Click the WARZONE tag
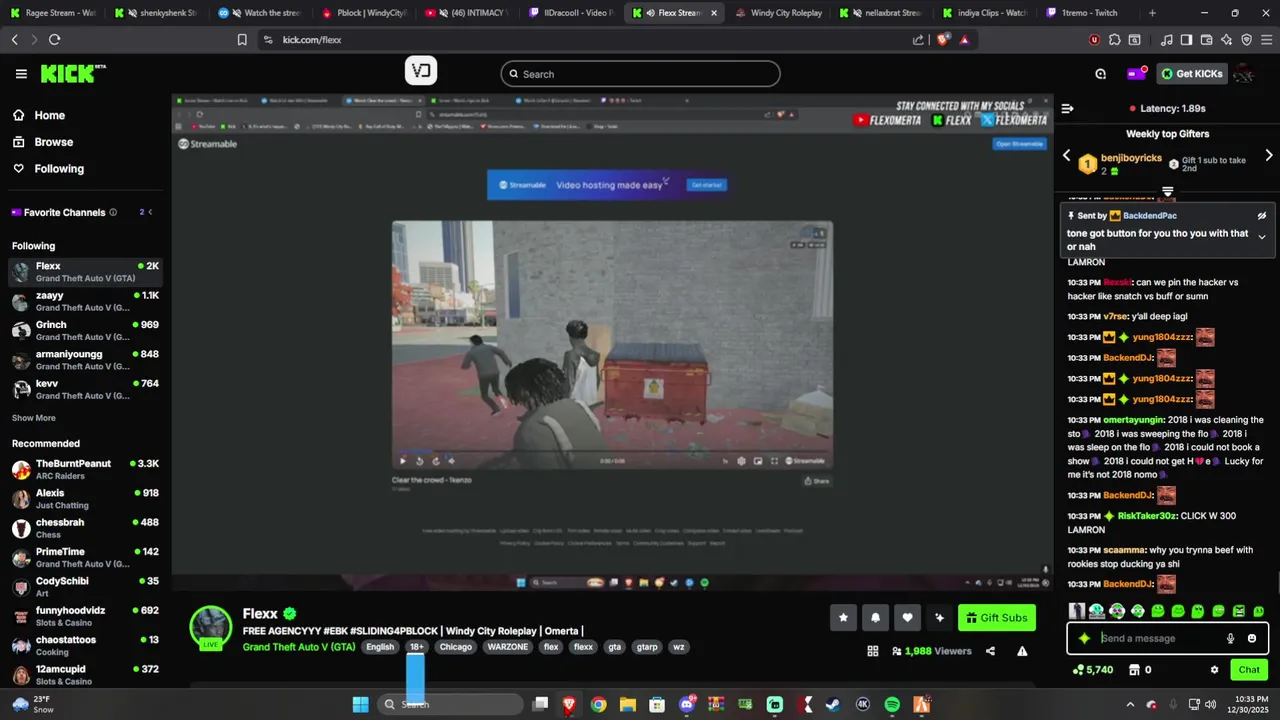The image size is (1280, 720). tap(507, 647)
